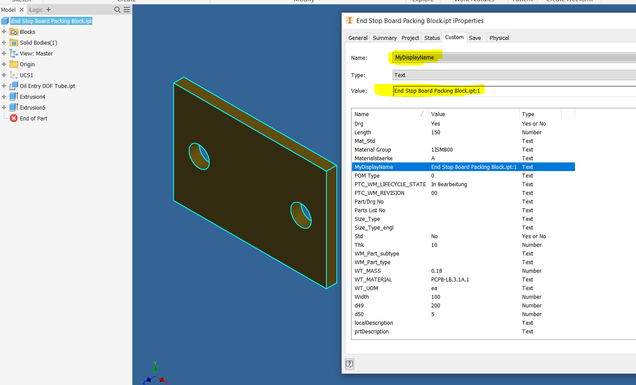Expand the Extrusion5 node
This screenshot has width=636, height=385.
4,108
